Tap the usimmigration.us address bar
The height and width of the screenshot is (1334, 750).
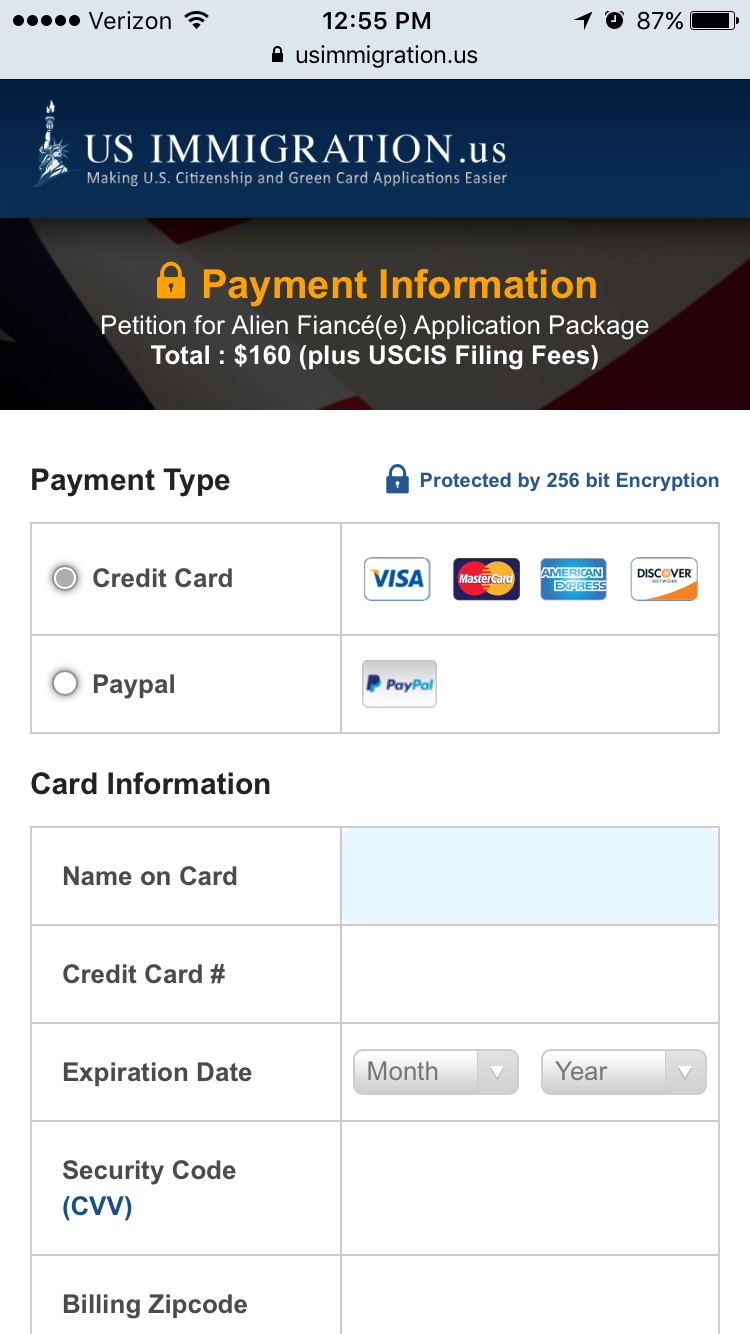click(375, 55)
